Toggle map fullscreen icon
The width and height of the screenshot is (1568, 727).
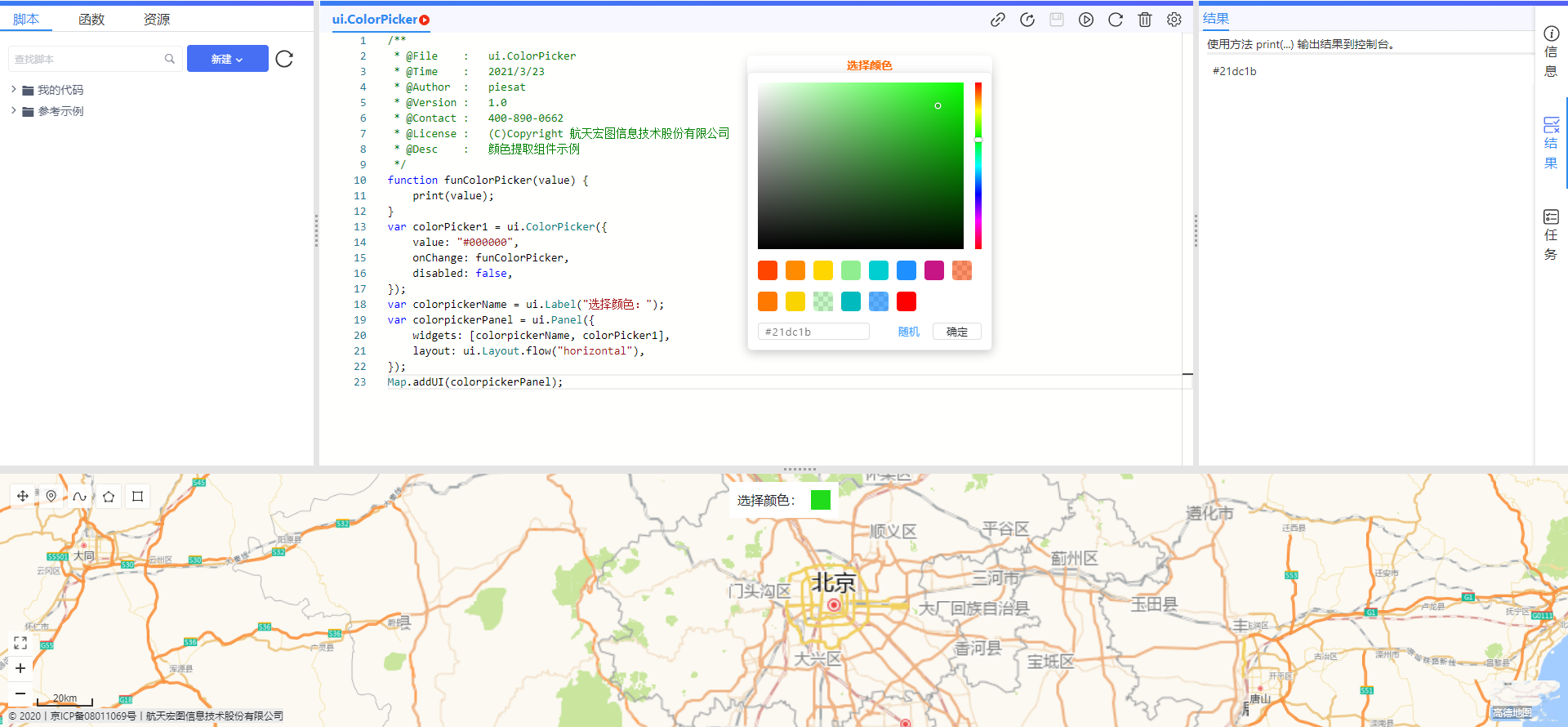point(20,643)
